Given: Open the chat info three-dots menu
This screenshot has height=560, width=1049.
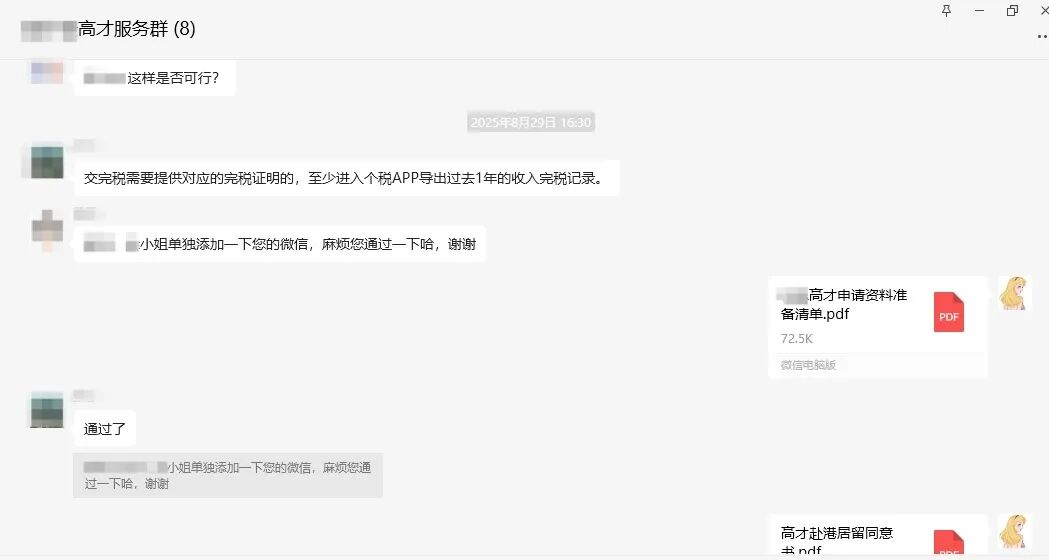Looking at the screenshot, I should pyautogui.click(x=1041, y=35).
